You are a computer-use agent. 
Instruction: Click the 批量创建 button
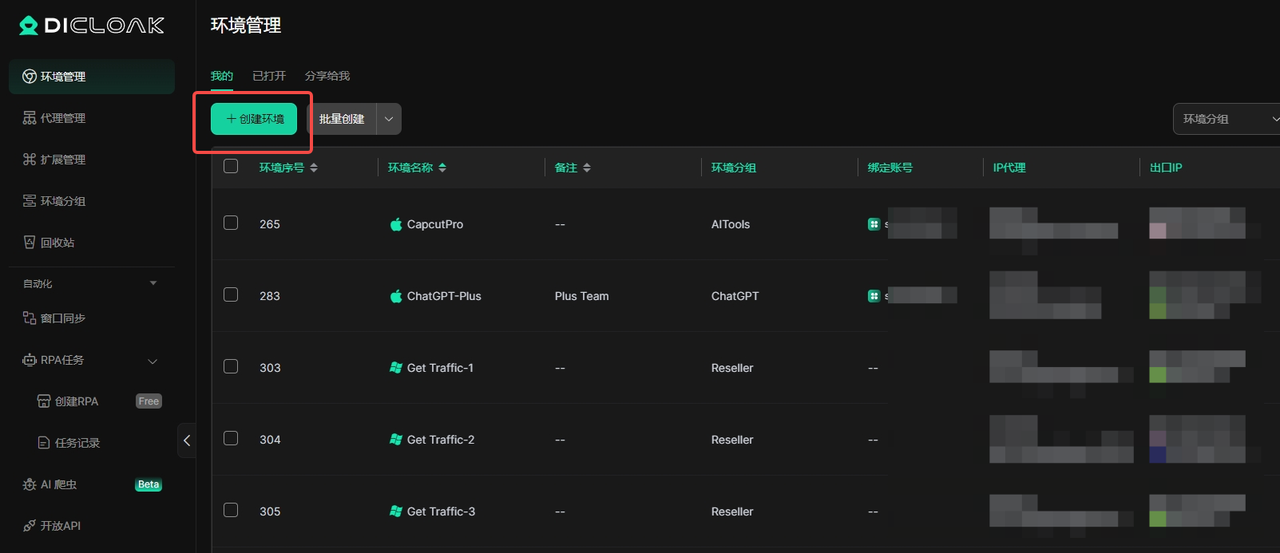[342, 119]
